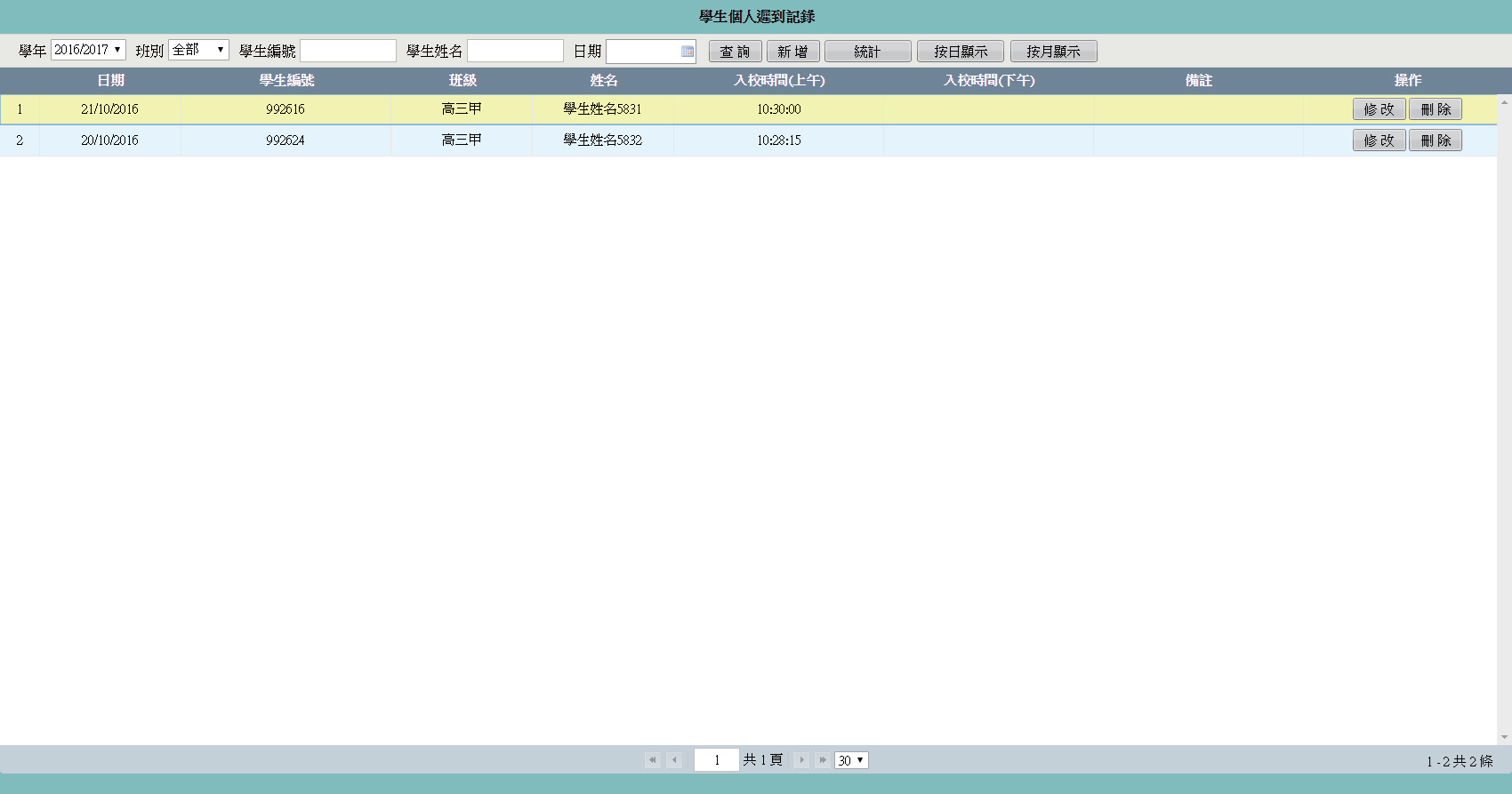Sort by the 入校時間(上午) column header
This screenshot has width=1512, height=794.
coord(779,81)
